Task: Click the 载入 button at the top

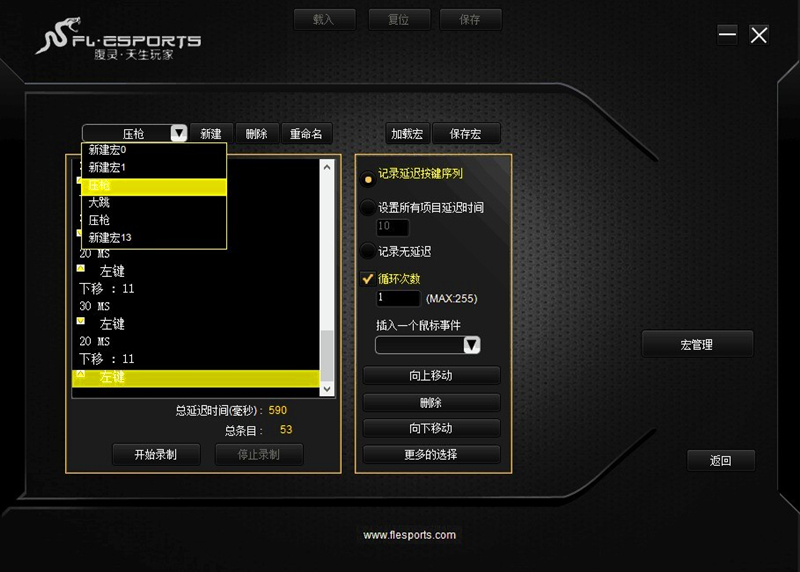Action: tap(324, 20)
